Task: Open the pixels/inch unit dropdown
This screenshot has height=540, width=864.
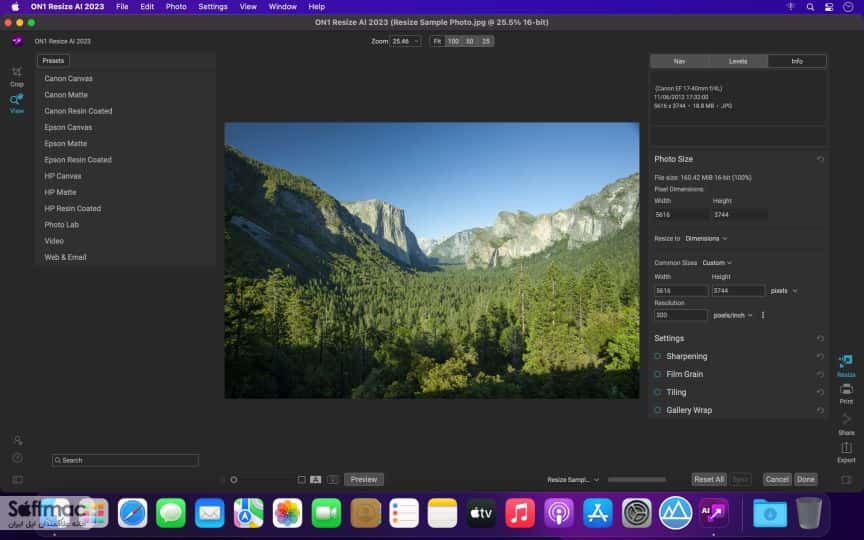Action: click(733, 315)
